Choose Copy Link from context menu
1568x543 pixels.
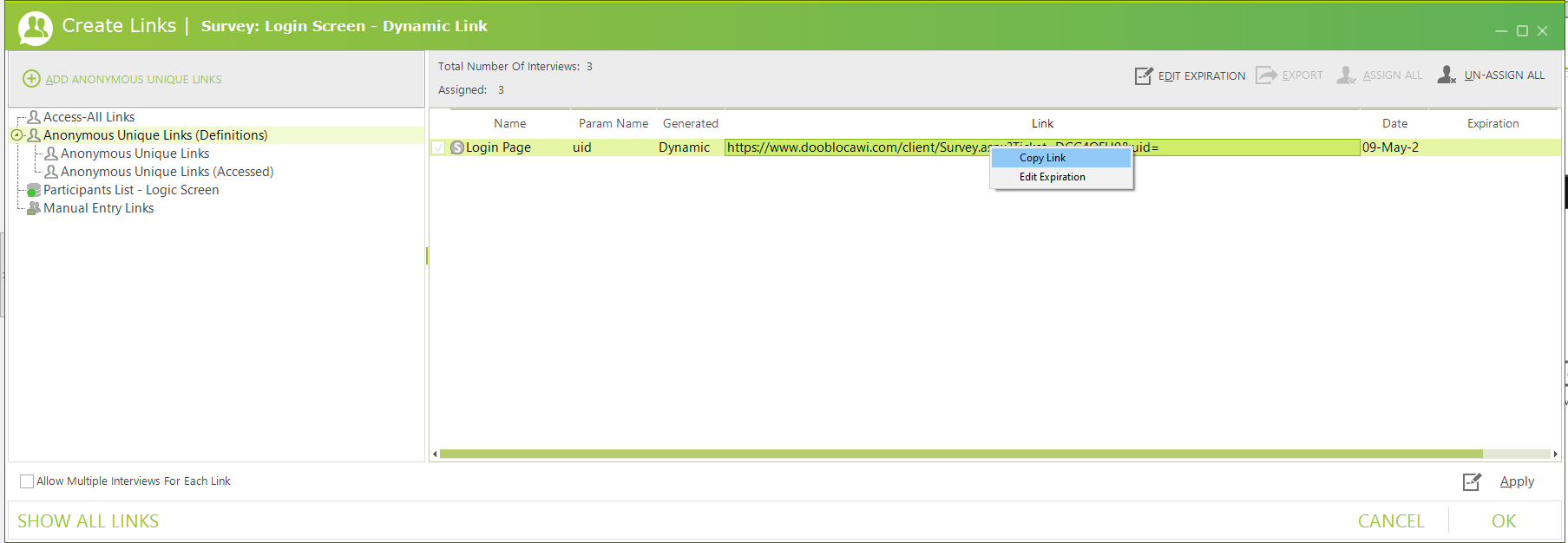1061,158
